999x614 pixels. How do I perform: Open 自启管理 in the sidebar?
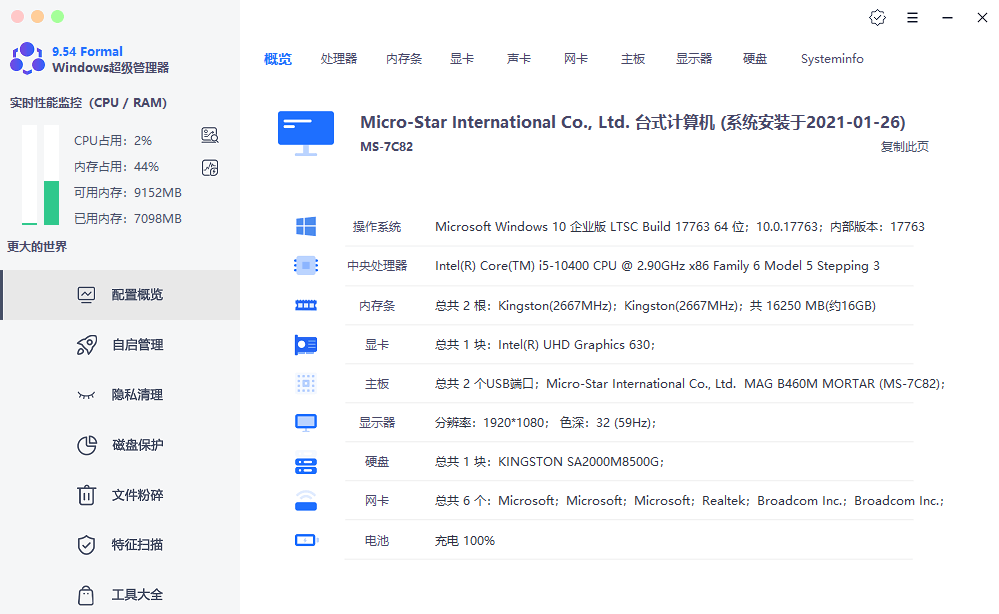pos(120,345)
